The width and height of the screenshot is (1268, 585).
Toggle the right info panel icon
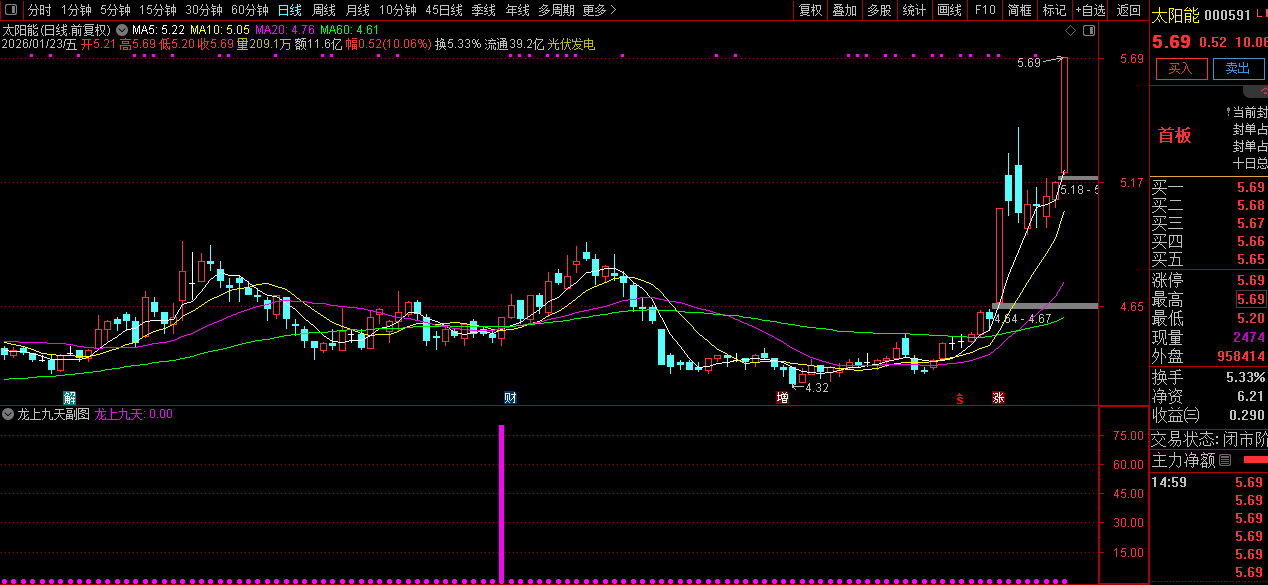(1089, 31)
